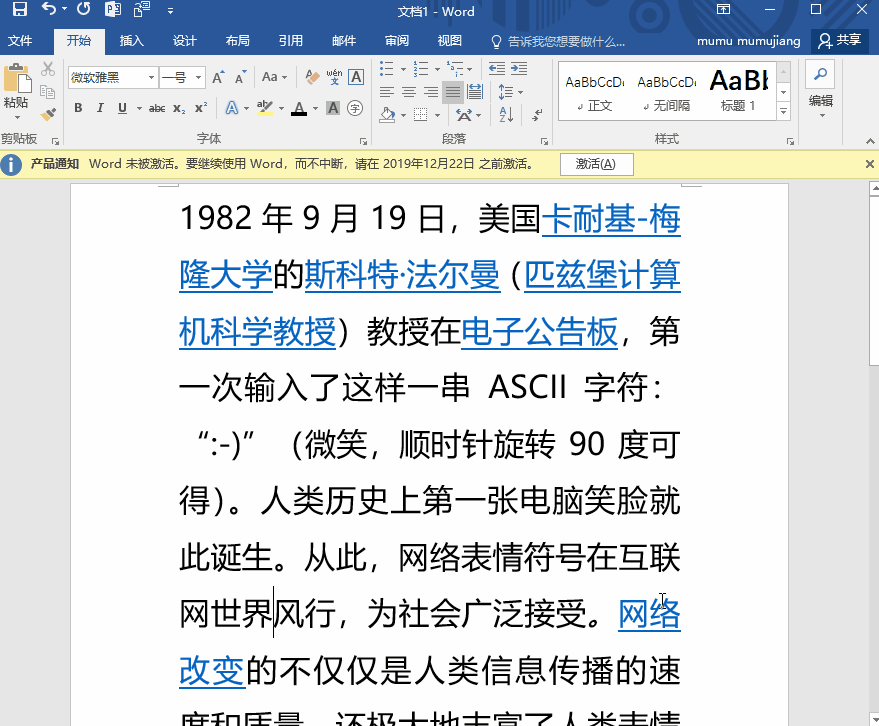This screenshot has height=726, width=879.
Task: Click the Paste clipboard icon
Action: tap(16, 78)
